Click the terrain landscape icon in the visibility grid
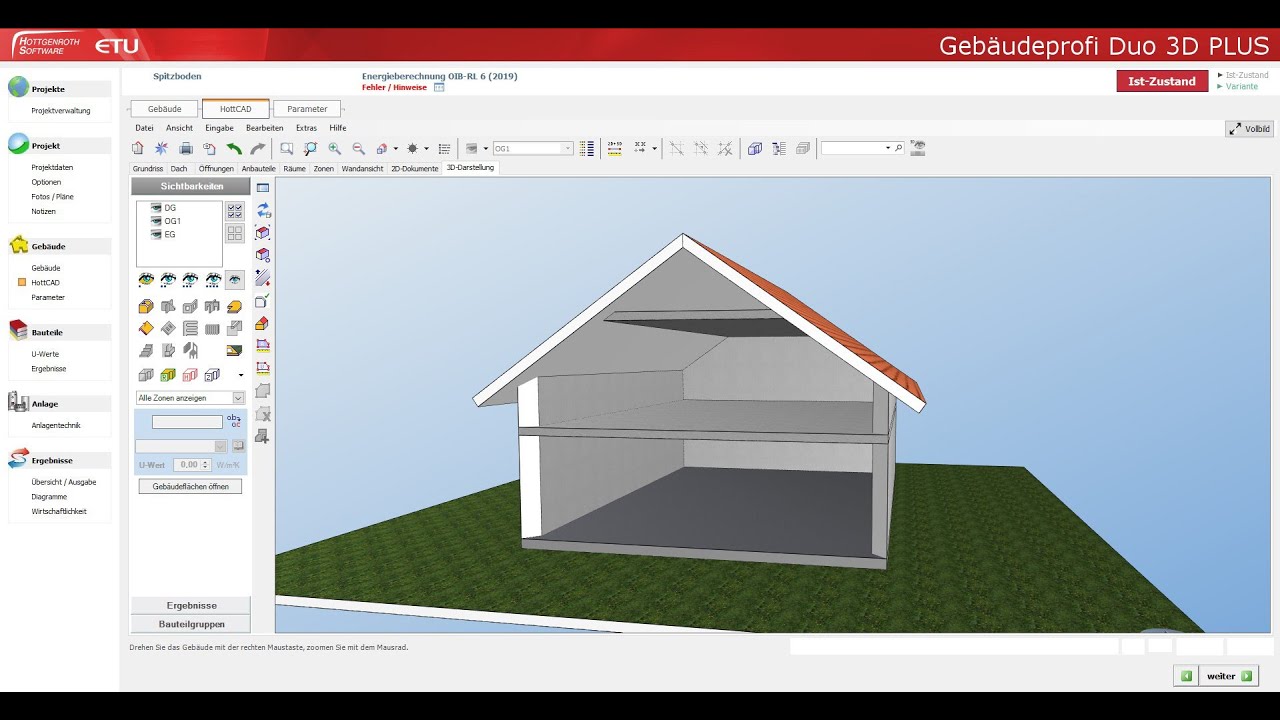The width and height of the screenshot is (1280, 720). click(x=234, y=350)
